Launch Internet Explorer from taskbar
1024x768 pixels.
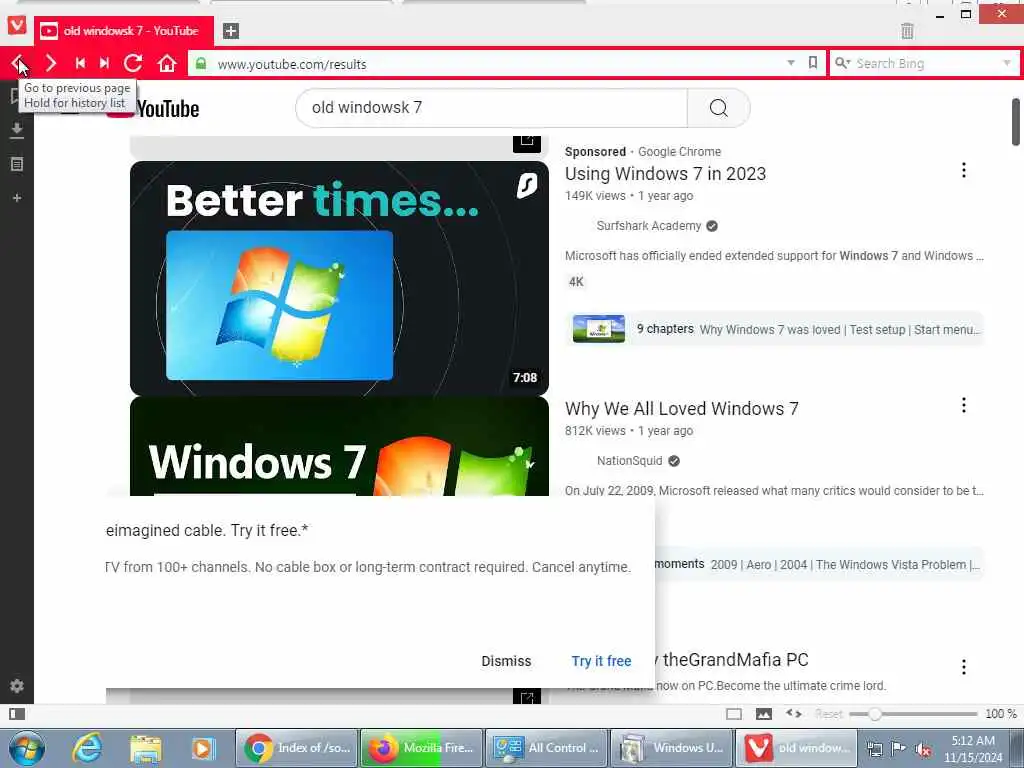(87, 748)
